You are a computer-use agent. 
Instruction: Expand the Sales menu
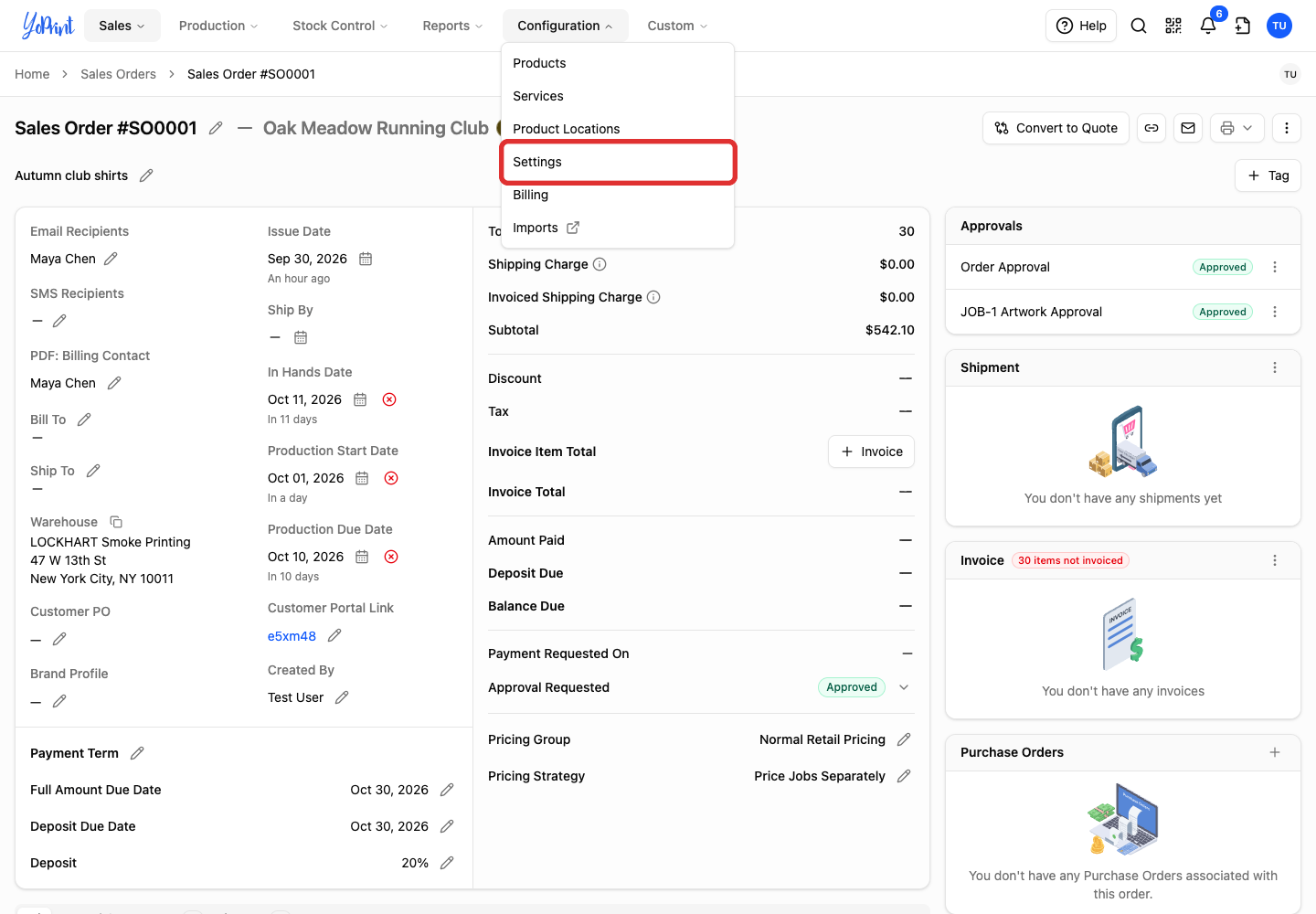[122, 26]
